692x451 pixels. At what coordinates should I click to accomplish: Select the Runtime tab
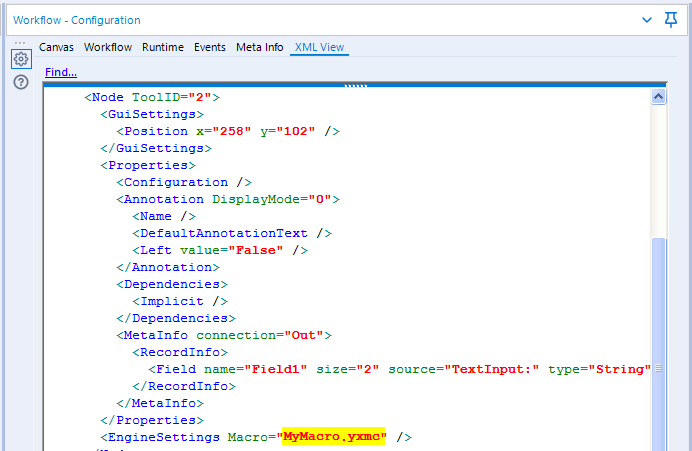[163, 47]
